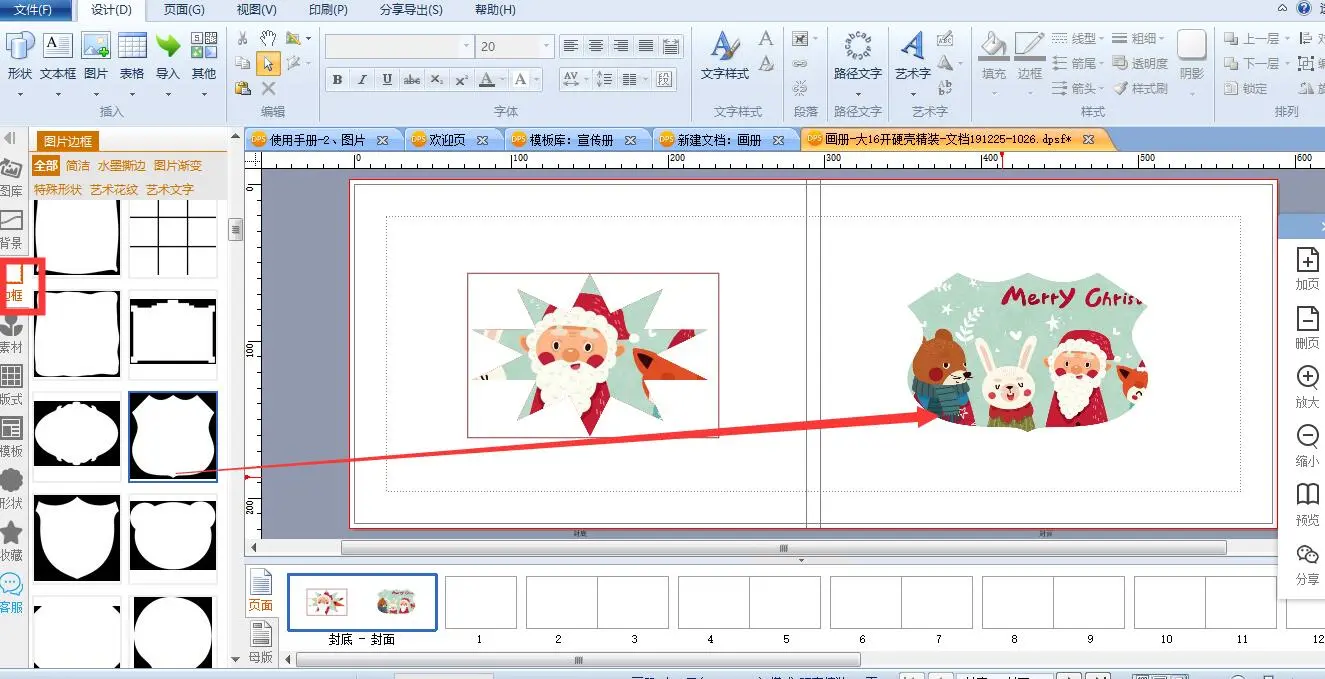Align text left

point(571,46)
